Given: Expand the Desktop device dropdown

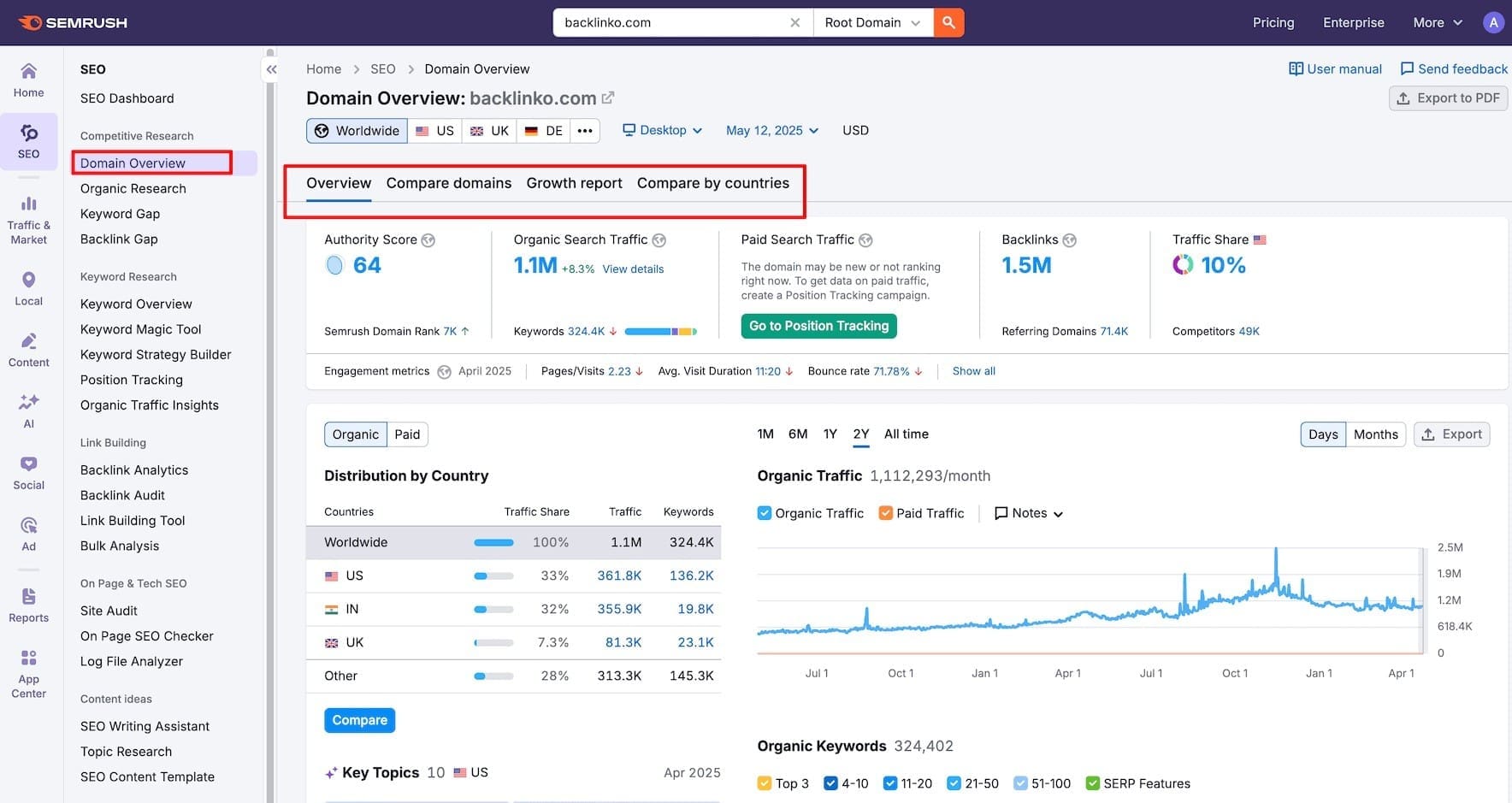Looking at the screenshot, I should coord(663,131).
